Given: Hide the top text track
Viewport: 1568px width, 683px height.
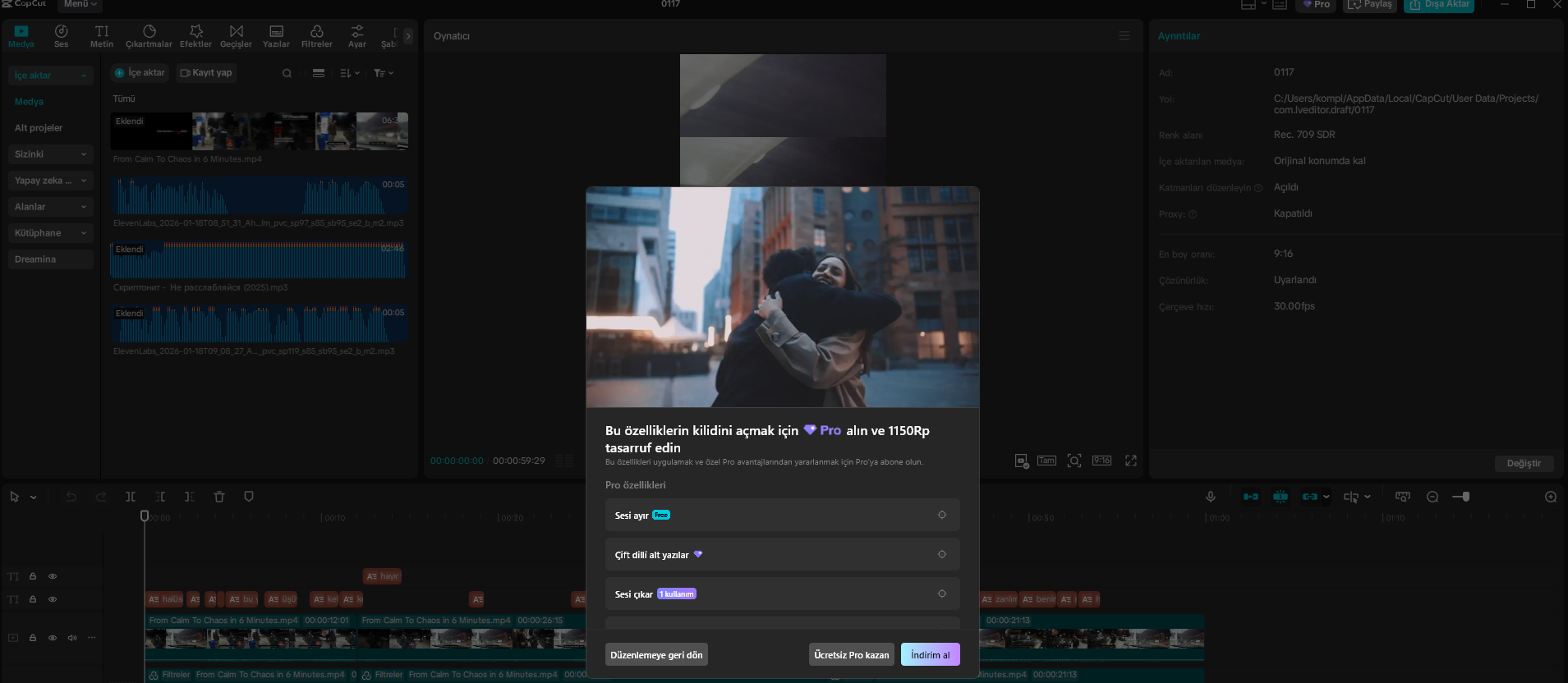Looking at the screenshot, I should (53, 576).
